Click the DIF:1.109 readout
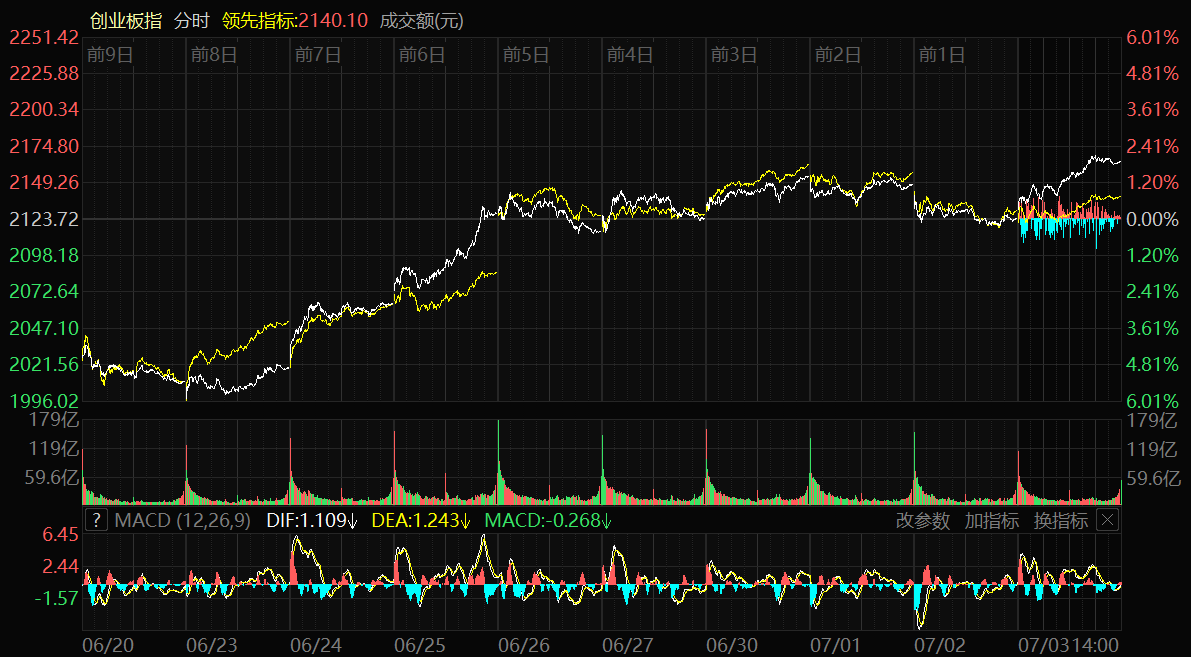1191x657 pixels. pyautogui.click(x=312, y=520)
